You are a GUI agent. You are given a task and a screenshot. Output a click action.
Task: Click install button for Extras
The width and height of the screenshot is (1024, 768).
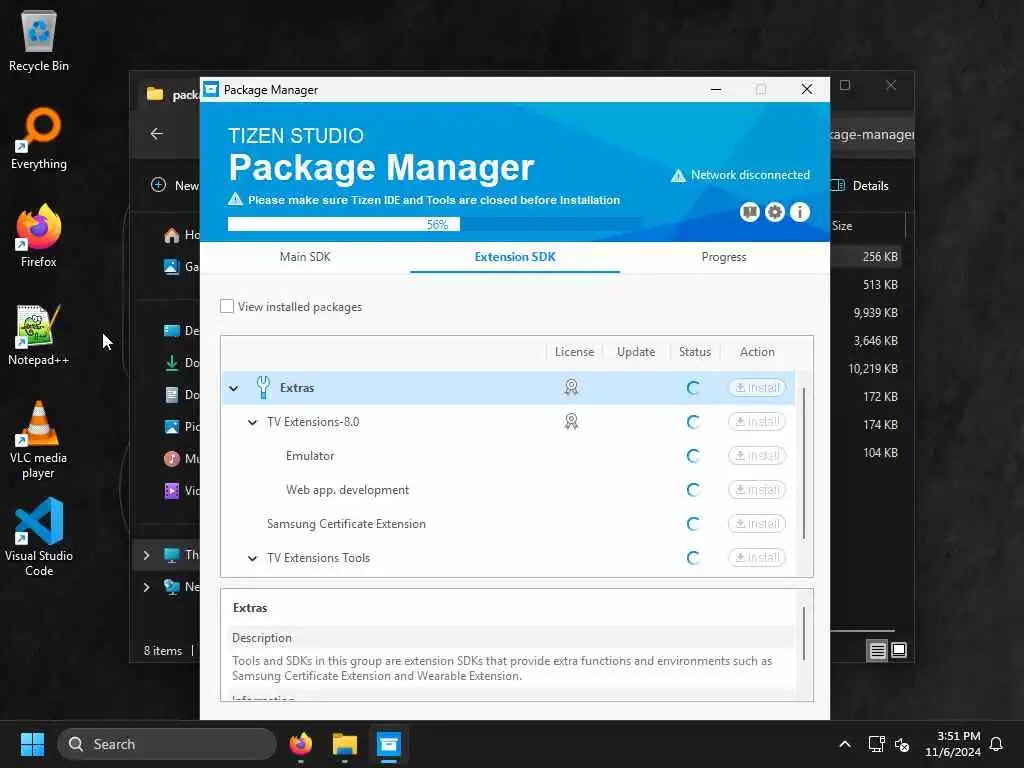[757, 387]
